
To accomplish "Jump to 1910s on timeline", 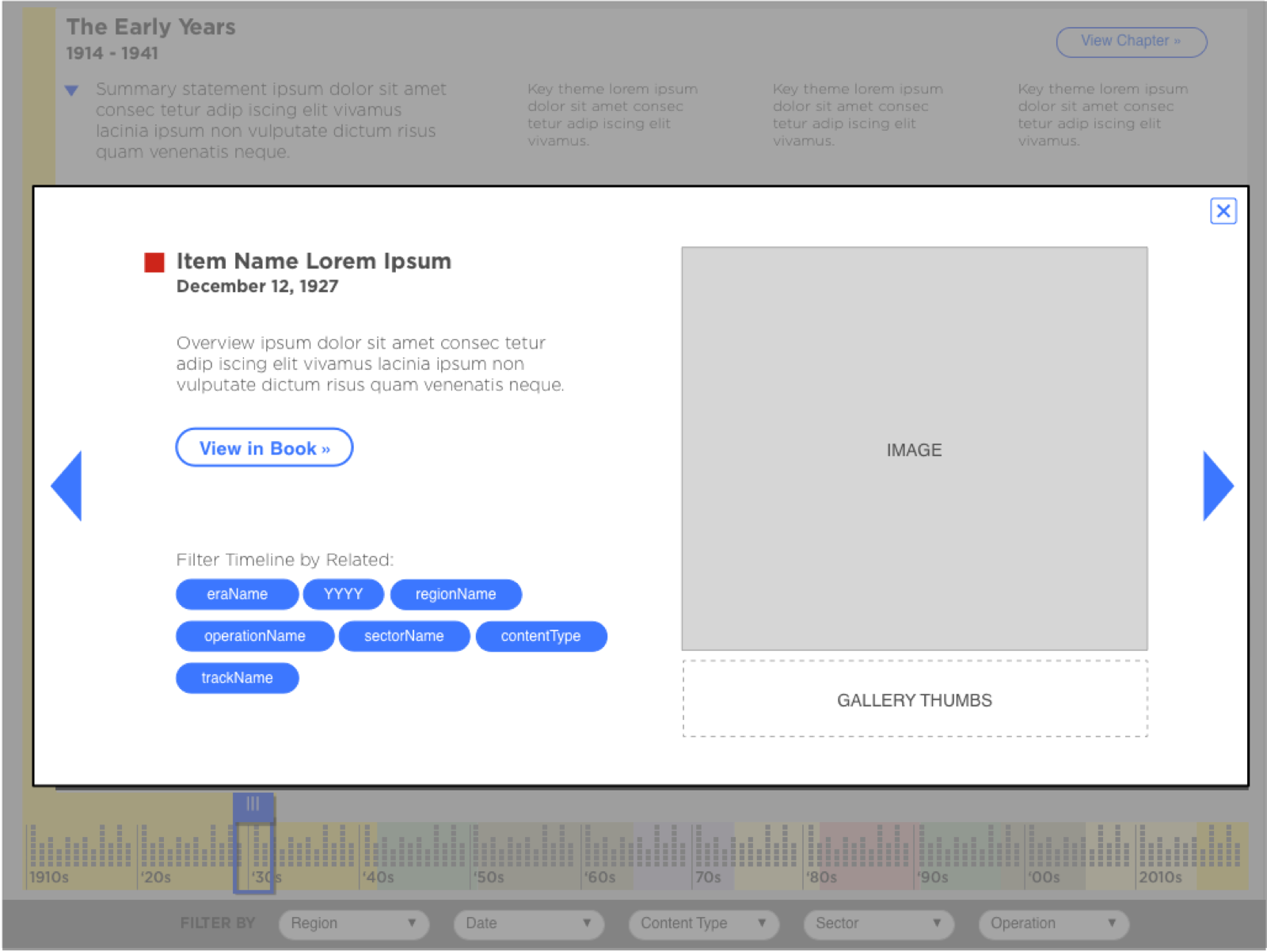I will tap(49, 878).
